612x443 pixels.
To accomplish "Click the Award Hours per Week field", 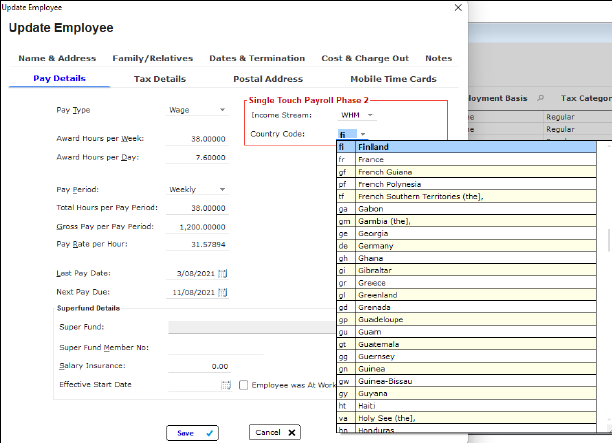I will tap(197, 139).
